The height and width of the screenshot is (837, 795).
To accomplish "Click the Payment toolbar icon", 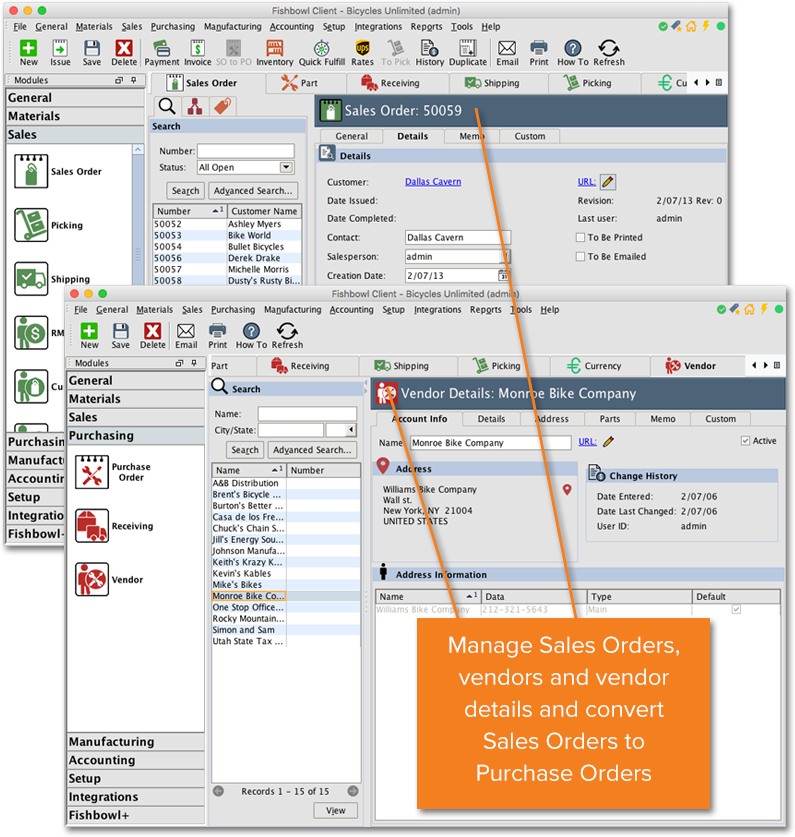I will (162, 48).
